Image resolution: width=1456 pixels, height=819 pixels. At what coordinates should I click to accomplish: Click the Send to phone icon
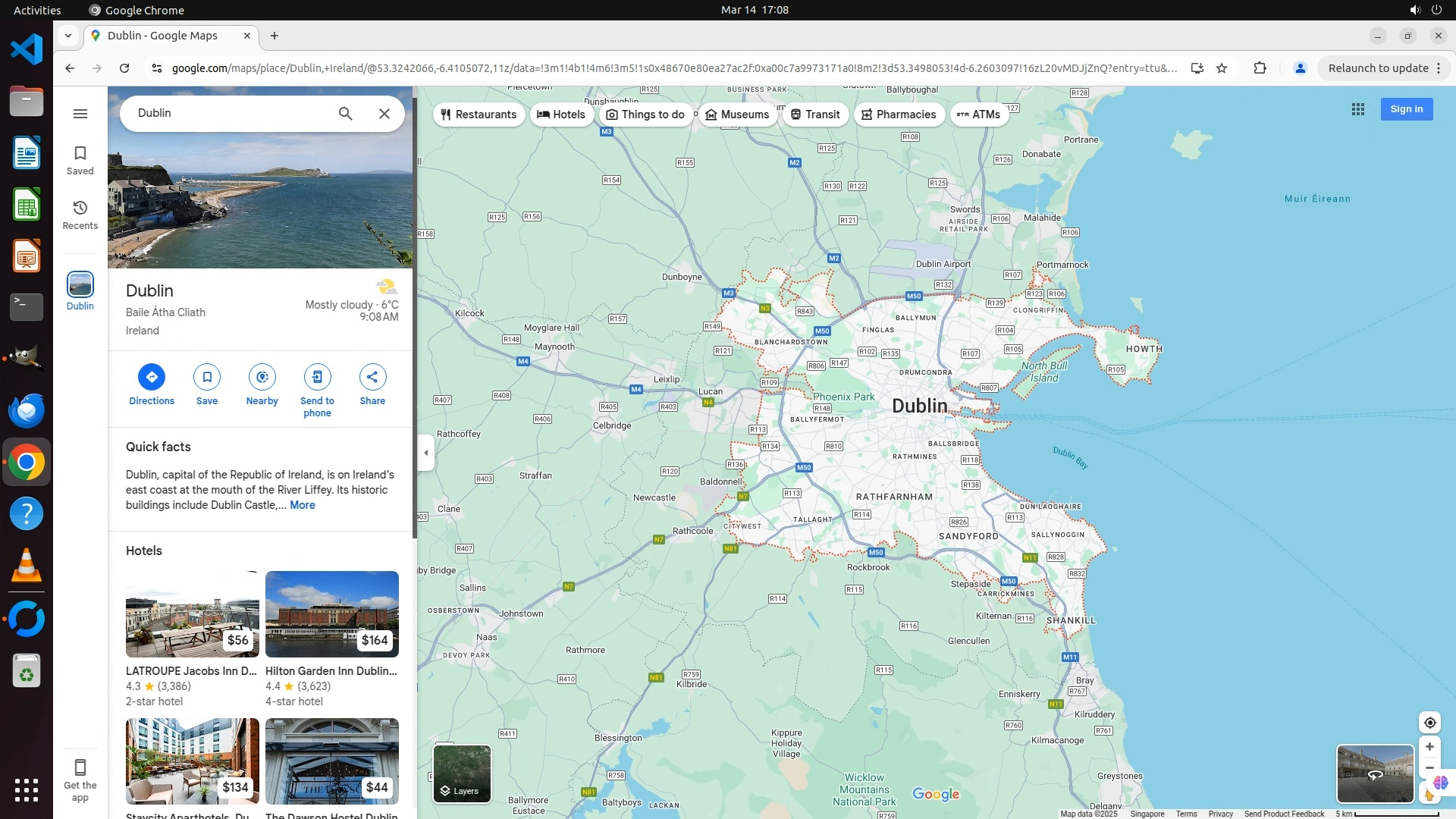click(x=317, y=377)
